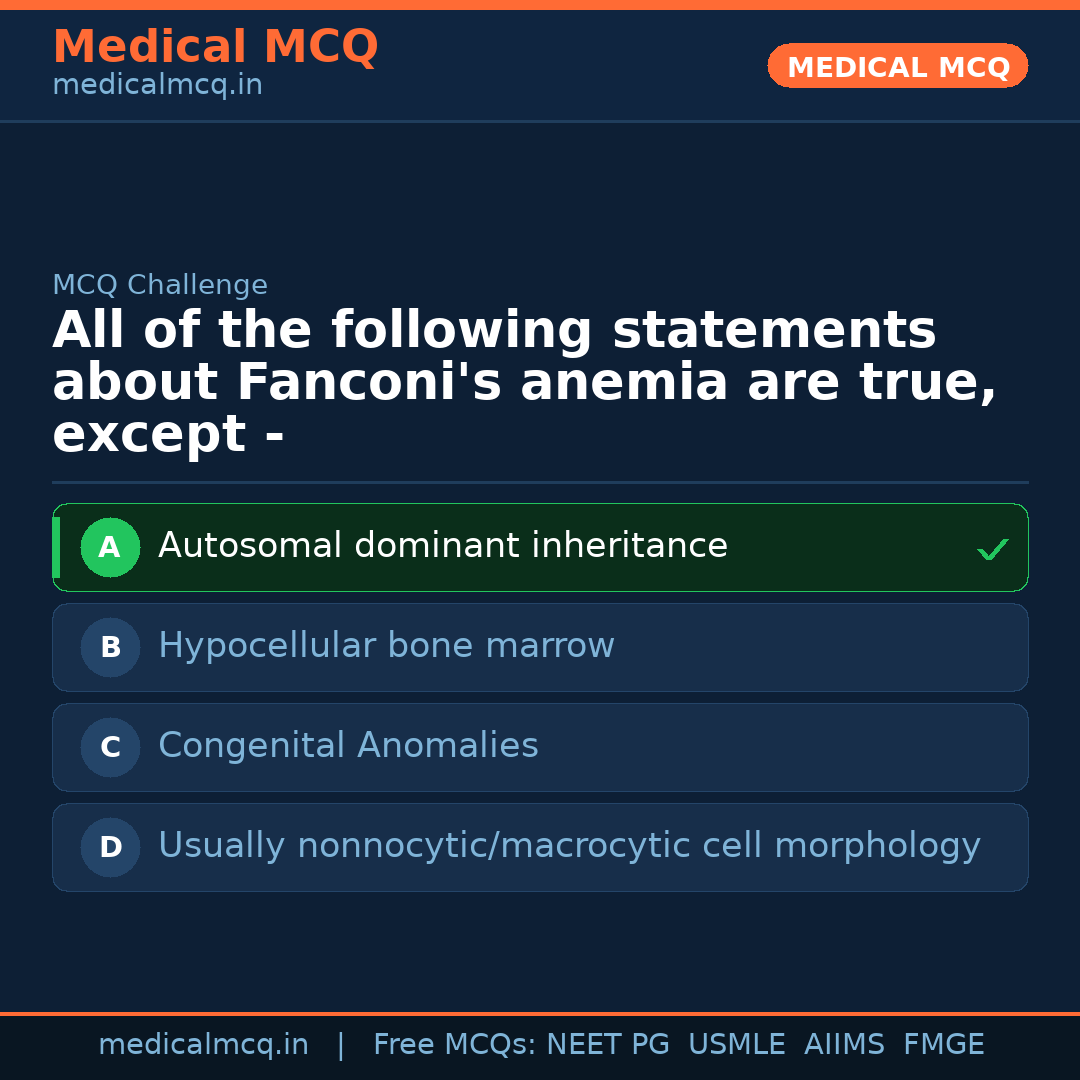The image size is (1080, 1080).
Task: Click the D letter circle
Action: (110, 847)
